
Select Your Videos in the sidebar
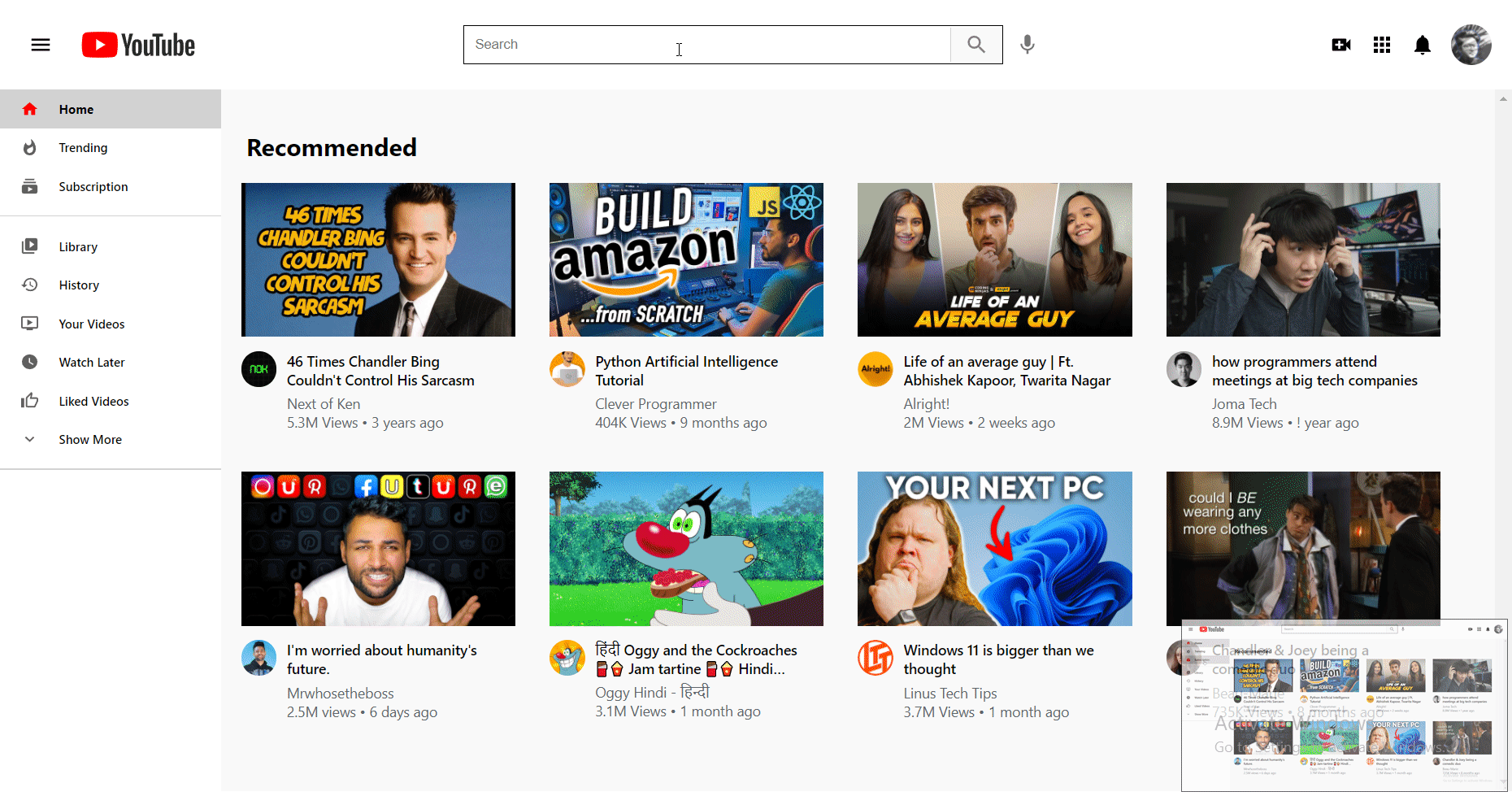click(x=111, y=324)
